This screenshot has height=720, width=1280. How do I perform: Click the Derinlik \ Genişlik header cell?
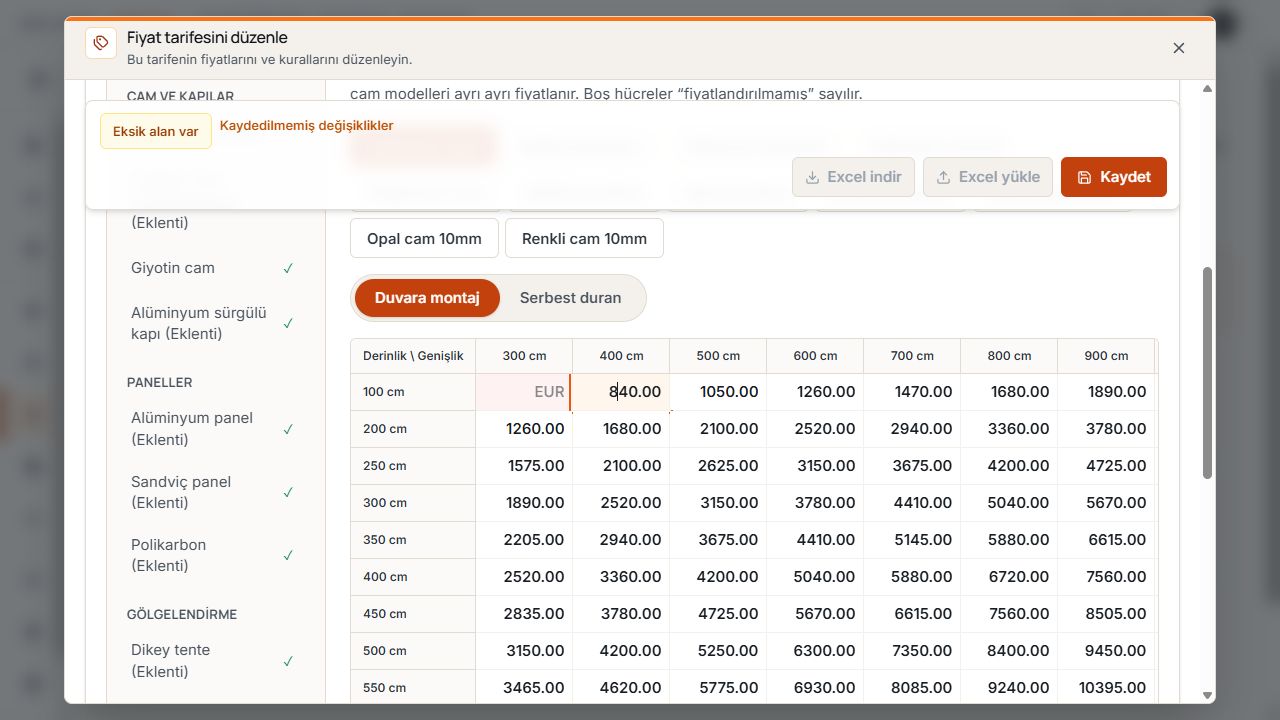(x=413, y=356)
